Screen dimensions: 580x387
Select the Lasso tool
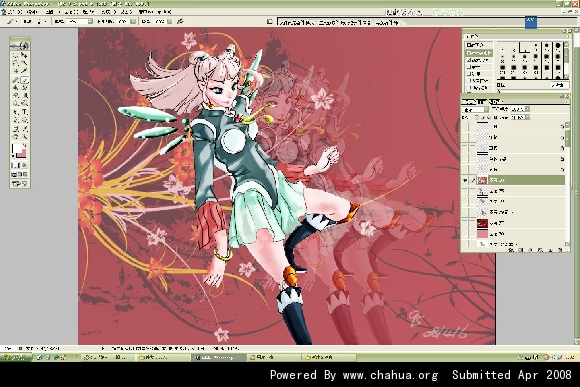pos(16,63)
